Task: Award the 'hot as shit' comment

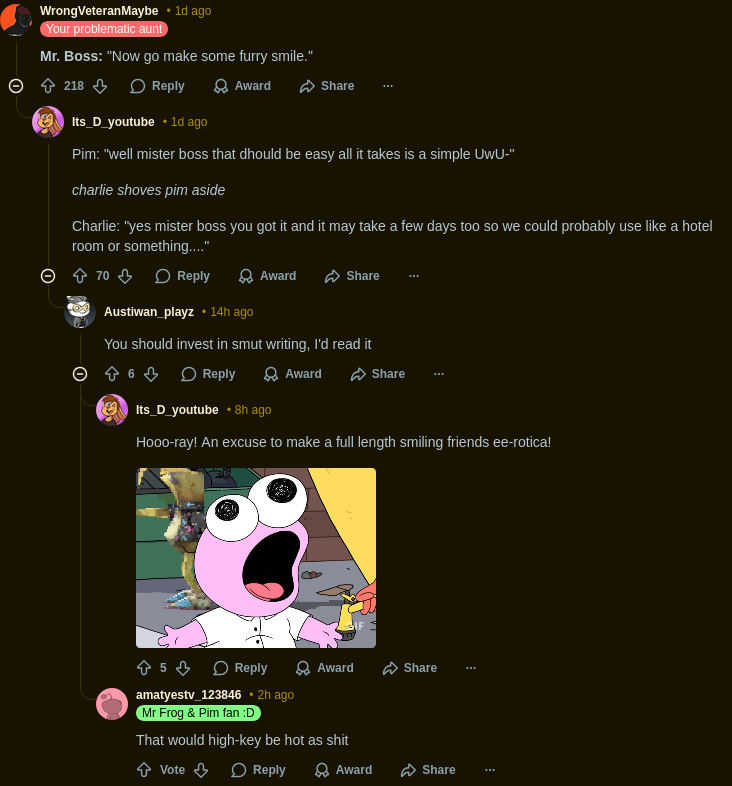Action: click(343, 770)
